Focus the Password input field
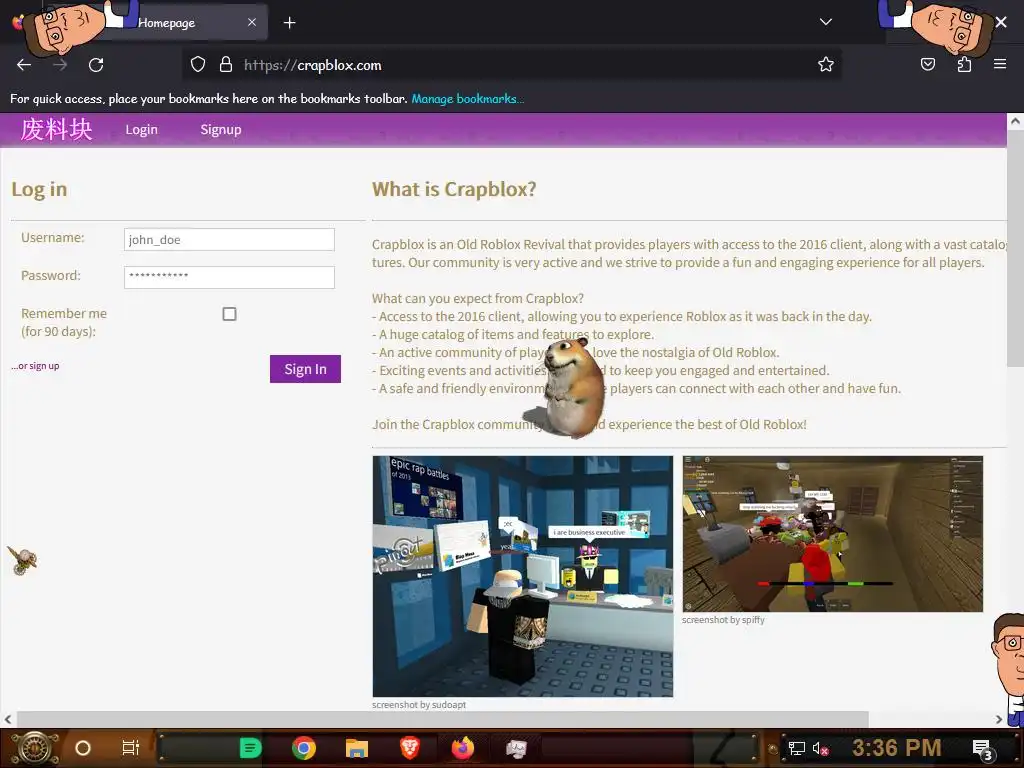Screen dimensions: 1024x768 click(229, 277)
